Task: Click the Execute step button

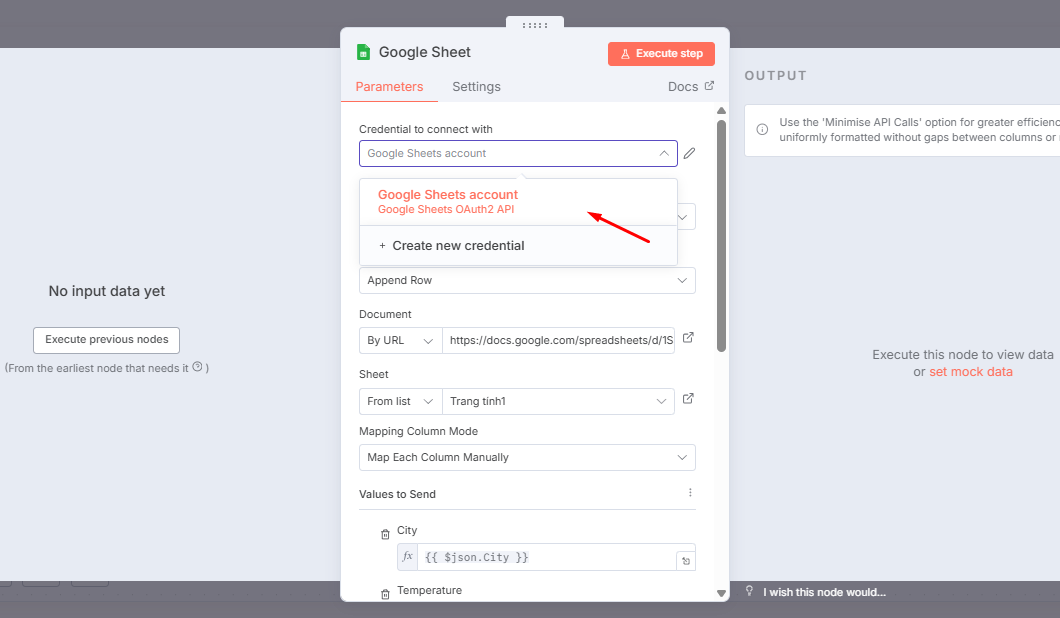Action: tap(661, 53)
